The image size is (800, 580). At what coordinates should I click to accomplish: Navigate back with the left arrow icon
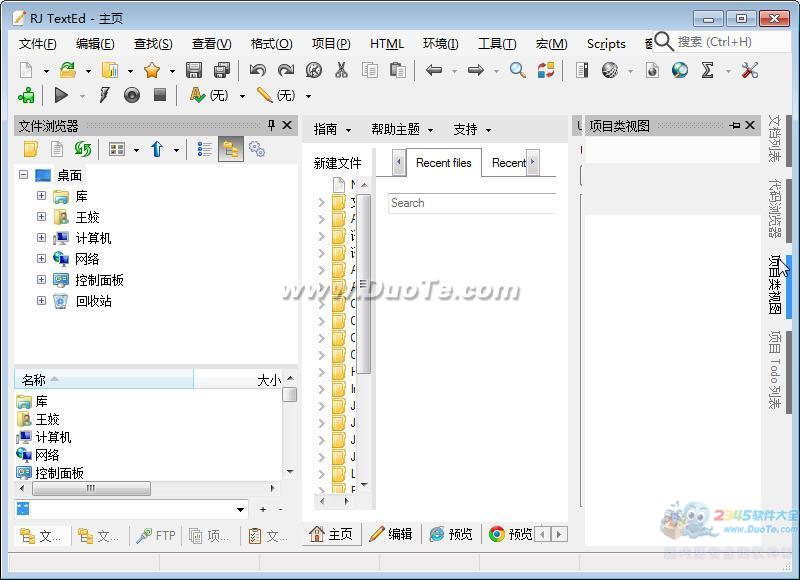coord(434,70)
